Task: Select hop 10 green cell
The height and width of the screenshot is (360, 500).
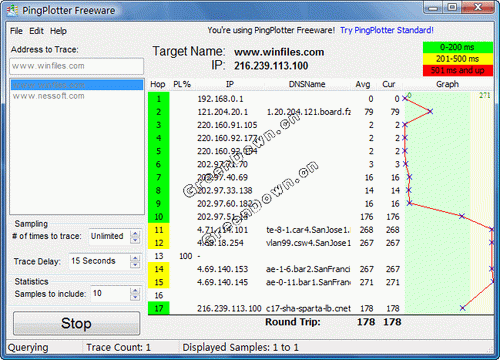Action: pos(159,217)
